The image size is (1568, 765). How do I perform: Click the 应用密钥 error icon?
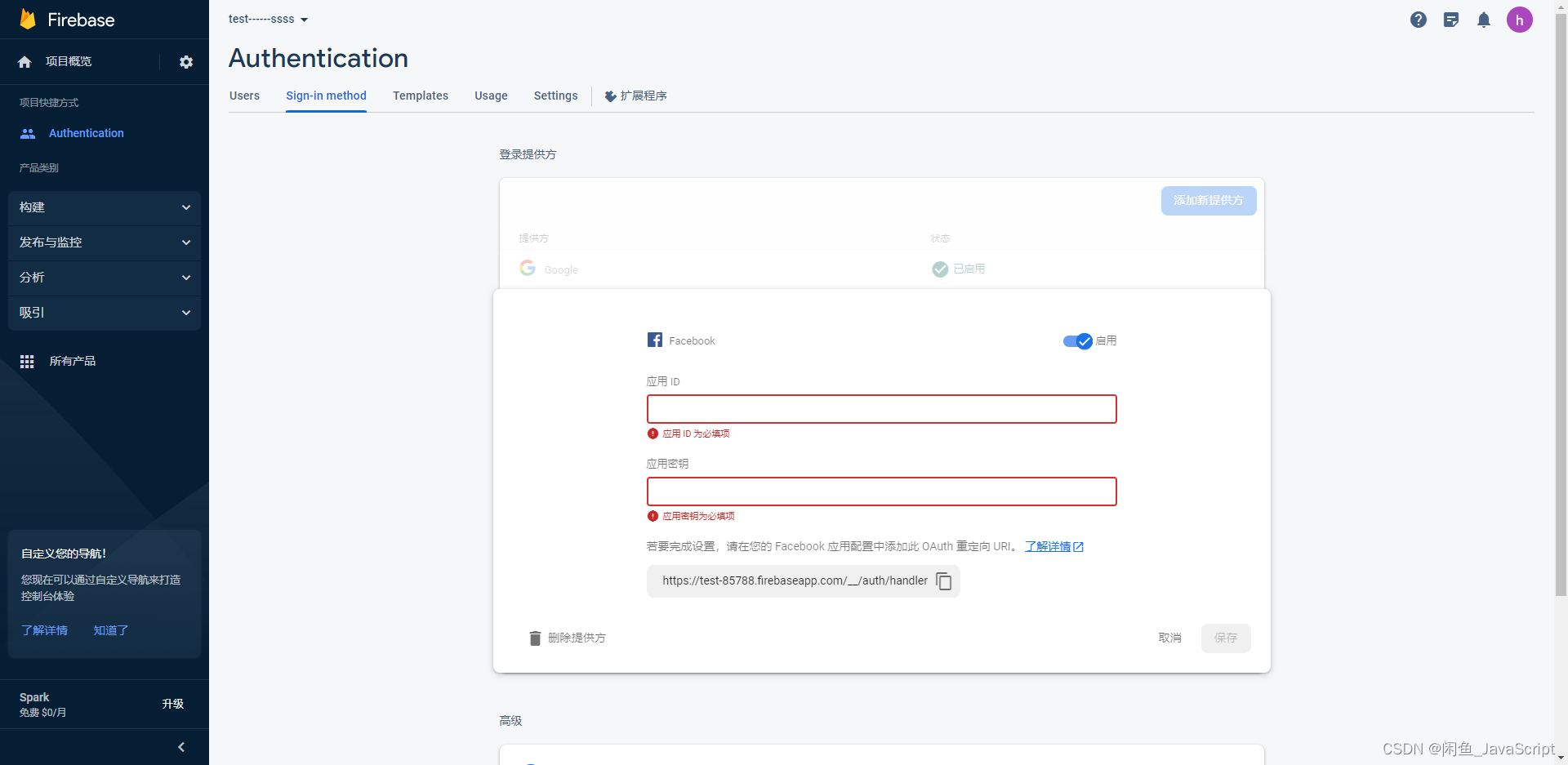coord(653,516)
